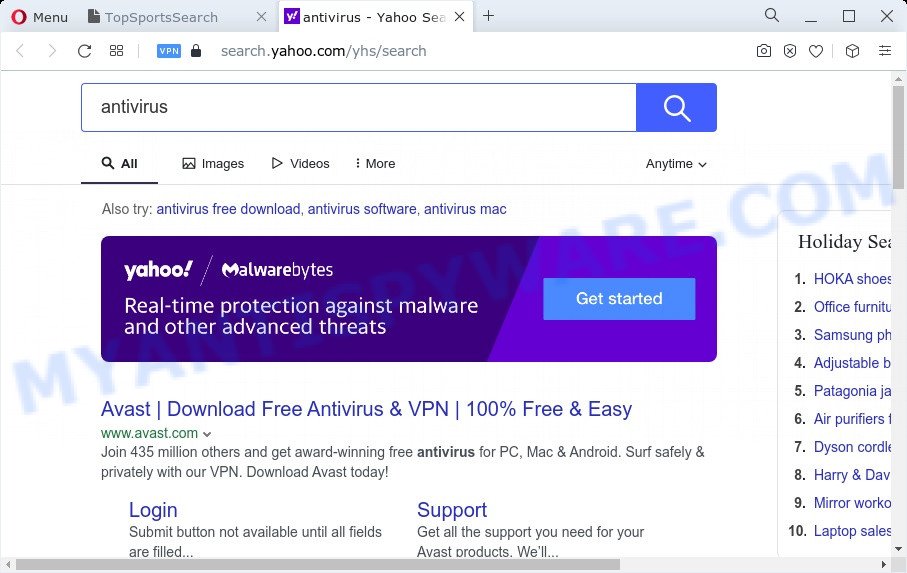Maximize the Opera browser window

point(849,16)
